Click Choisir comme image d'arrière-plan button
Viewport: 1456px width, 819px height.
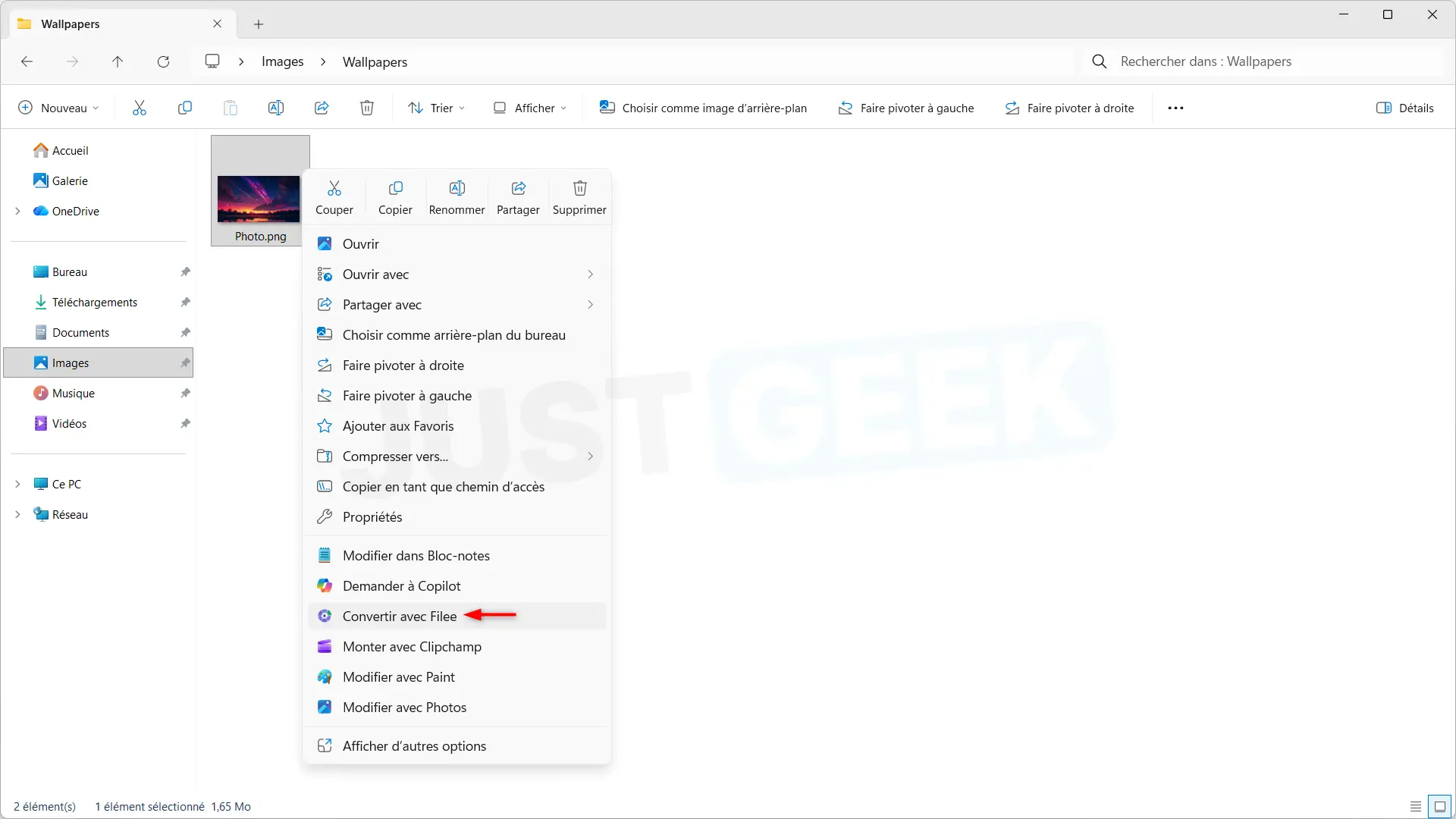tap(703, 108)
